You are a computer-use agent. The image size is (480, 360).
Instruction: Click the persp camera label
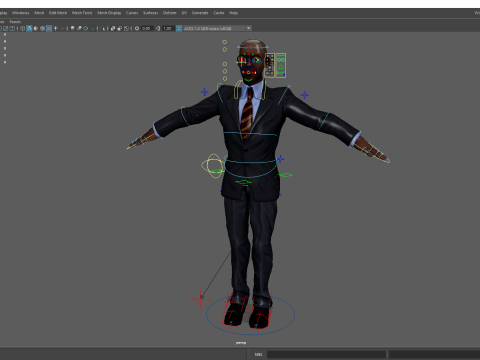[x=241, y=343]
